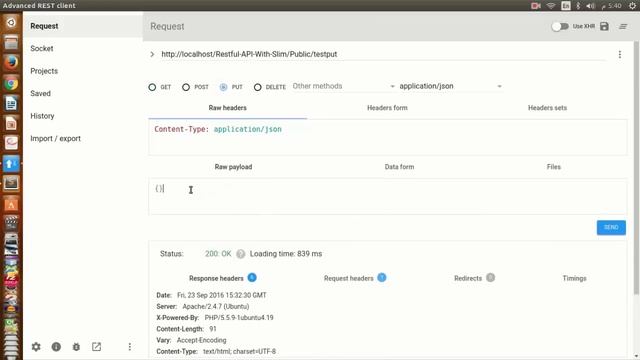Switch to the Data form tab

(x=399, y=167)
